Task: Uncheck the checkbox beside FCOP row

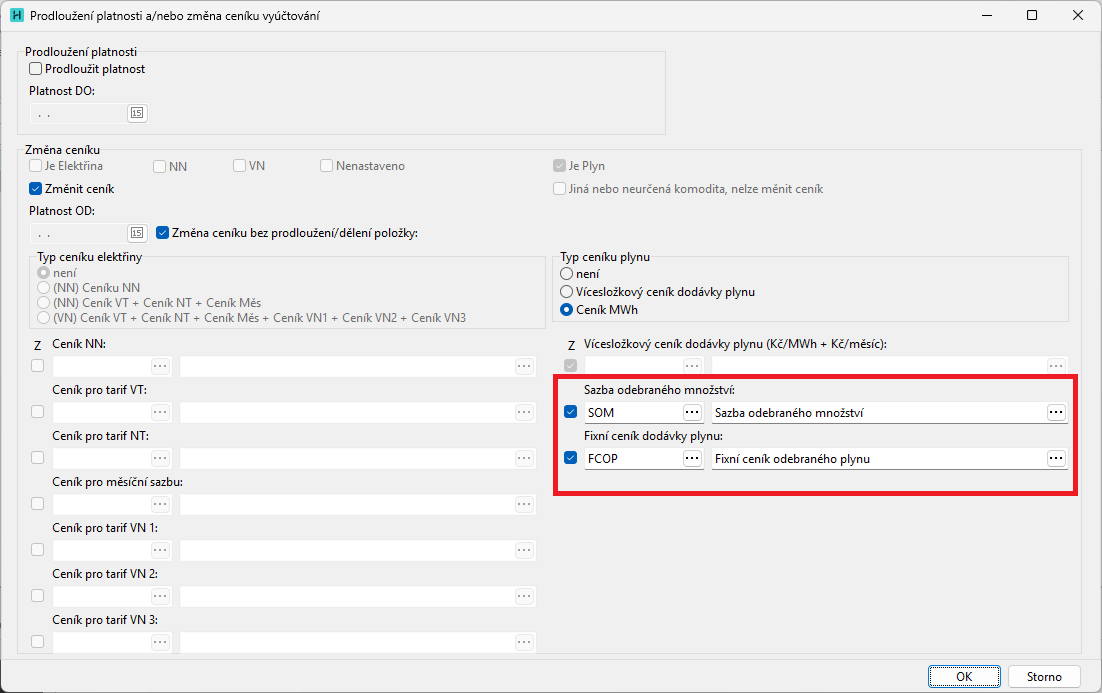Action: (570, 458)
